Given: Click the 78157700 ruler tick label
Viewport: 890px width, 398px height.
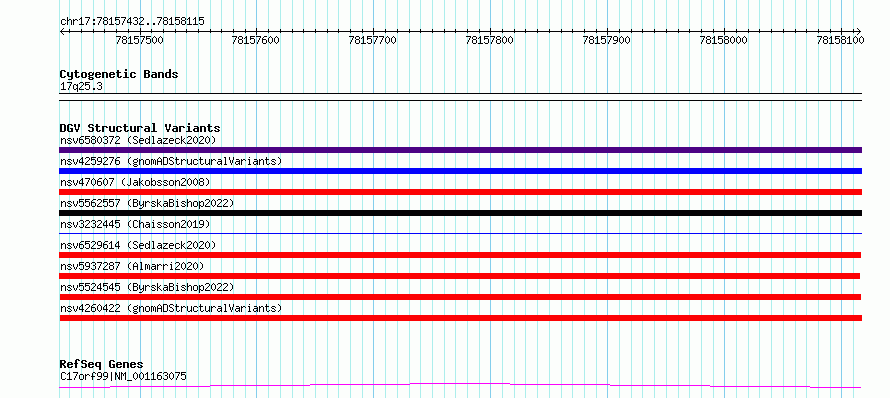Looking at the screenshot, I should 373,40.
